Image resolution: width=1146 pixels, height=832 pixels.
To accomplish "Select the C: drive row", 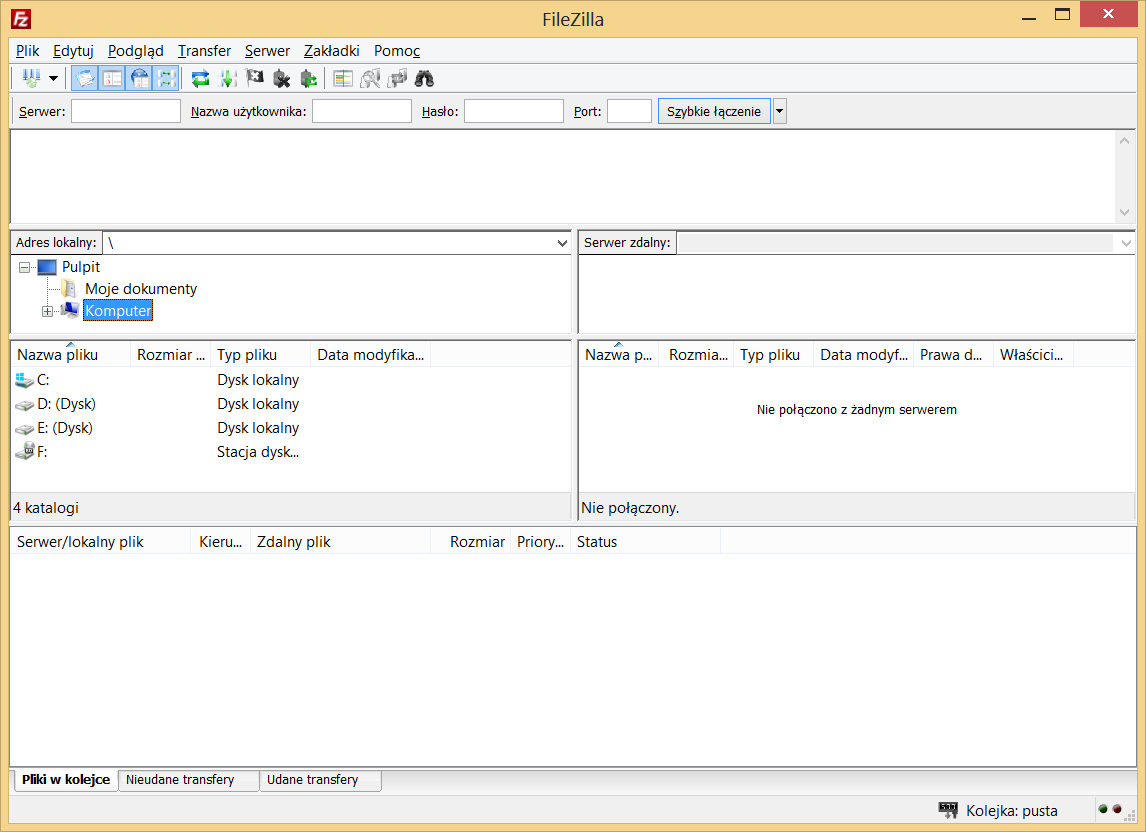I will point(291,380).
